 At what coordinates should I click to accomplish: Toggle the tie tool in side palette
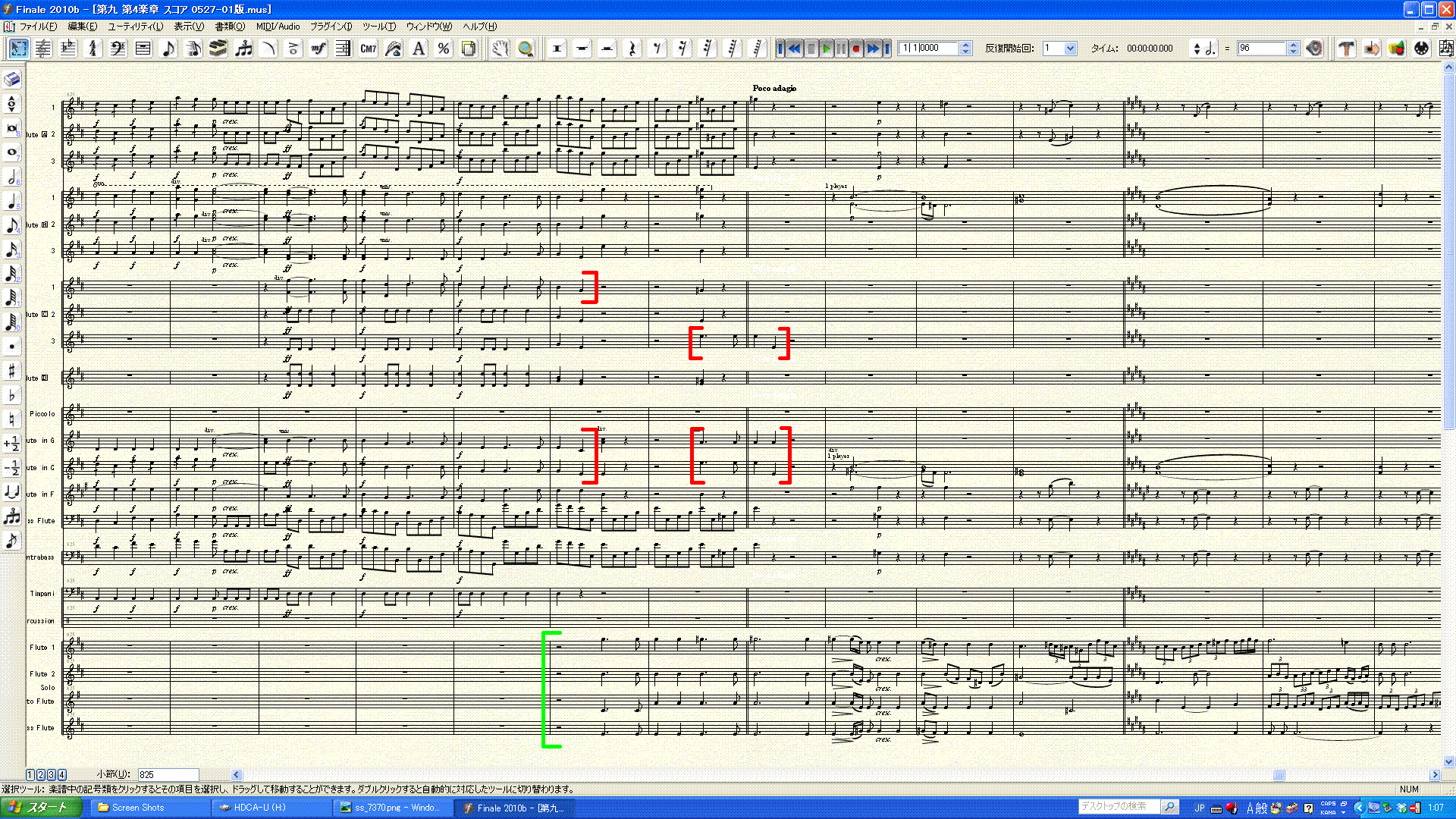[x=12, y=492]
